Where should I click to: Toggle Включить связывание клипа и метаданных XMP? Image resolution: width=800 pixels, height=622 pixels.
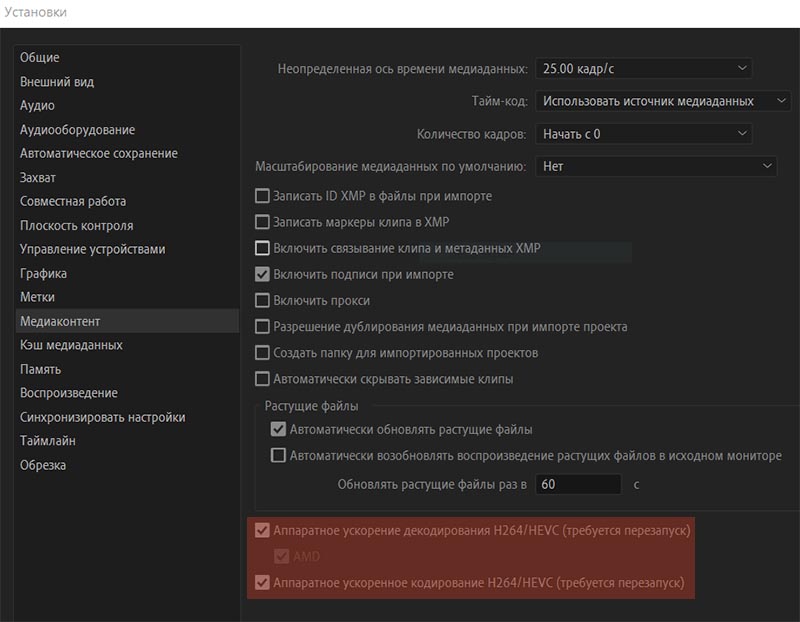(x=262, y=248)
